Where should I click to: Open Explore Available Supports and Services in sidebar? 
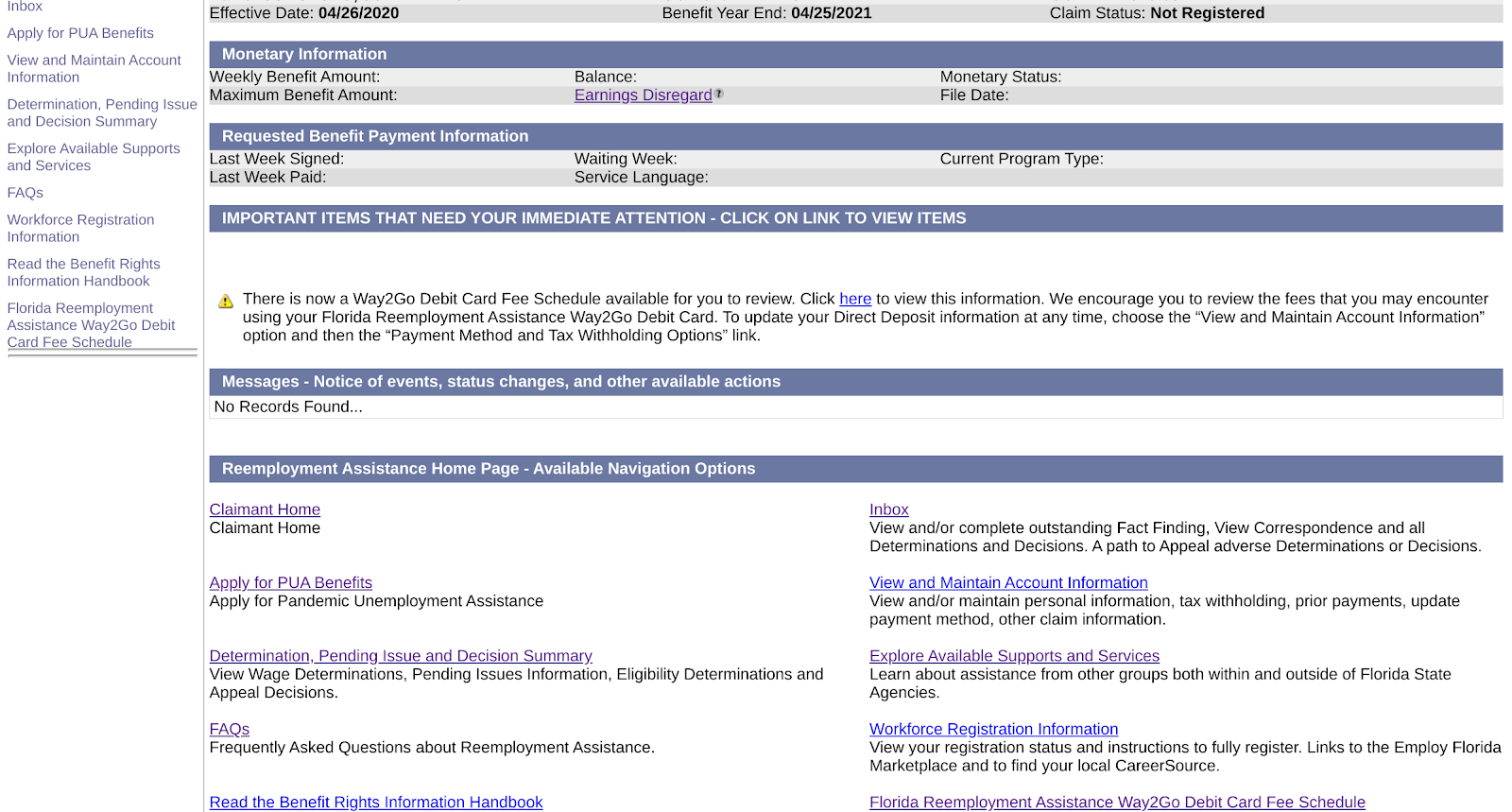pos(94,157)
